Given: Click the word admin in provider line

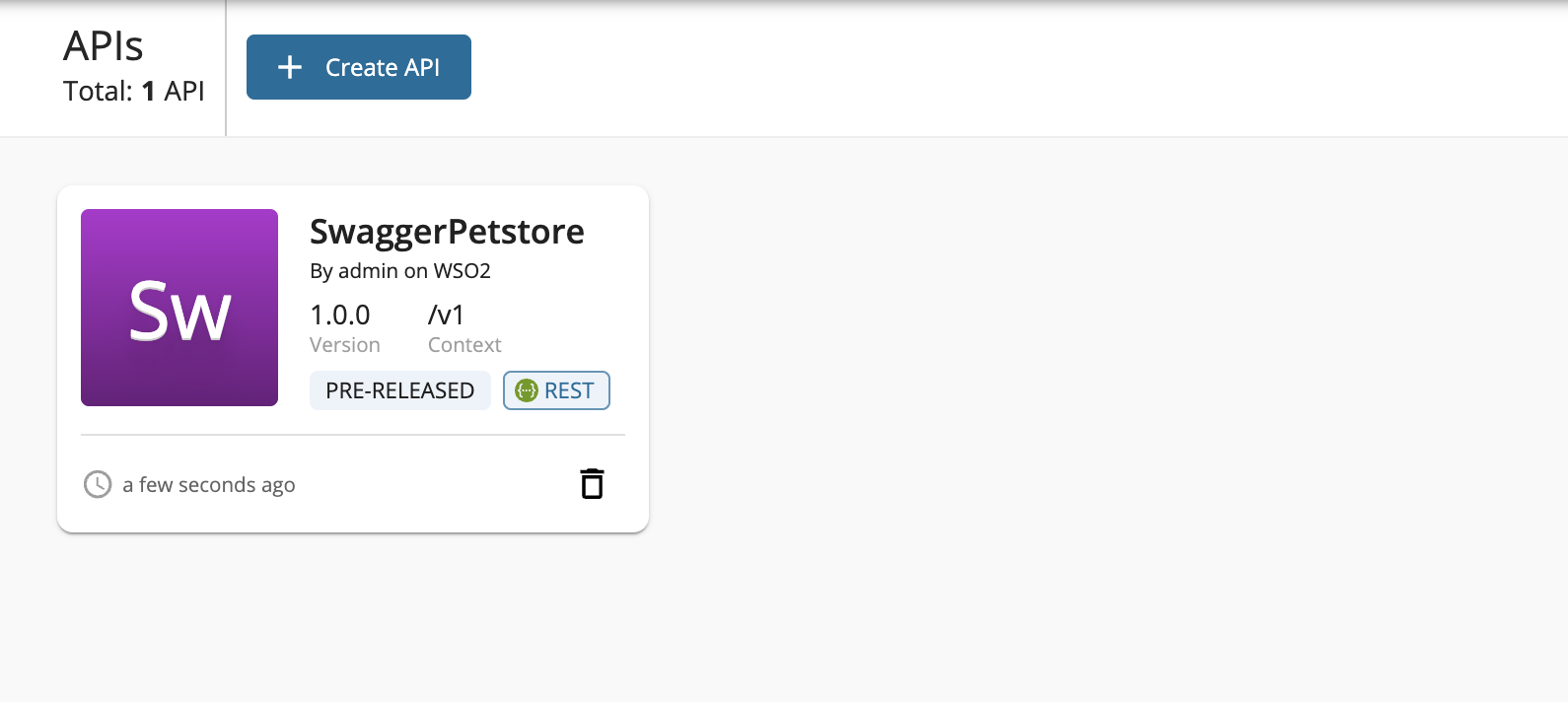Looking at the screenshot, I should pos(368,271).
